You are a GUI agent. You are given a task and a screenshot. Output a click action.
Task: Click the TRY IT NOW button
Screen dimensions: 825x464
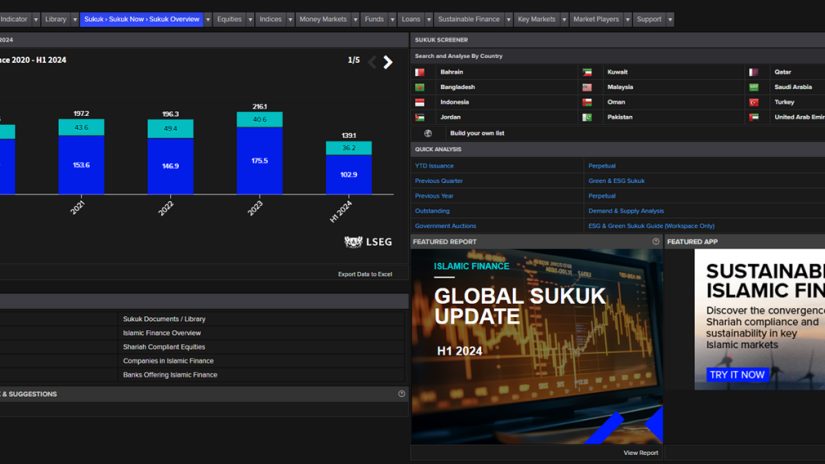pyautogui.click(x=737, y=375)
